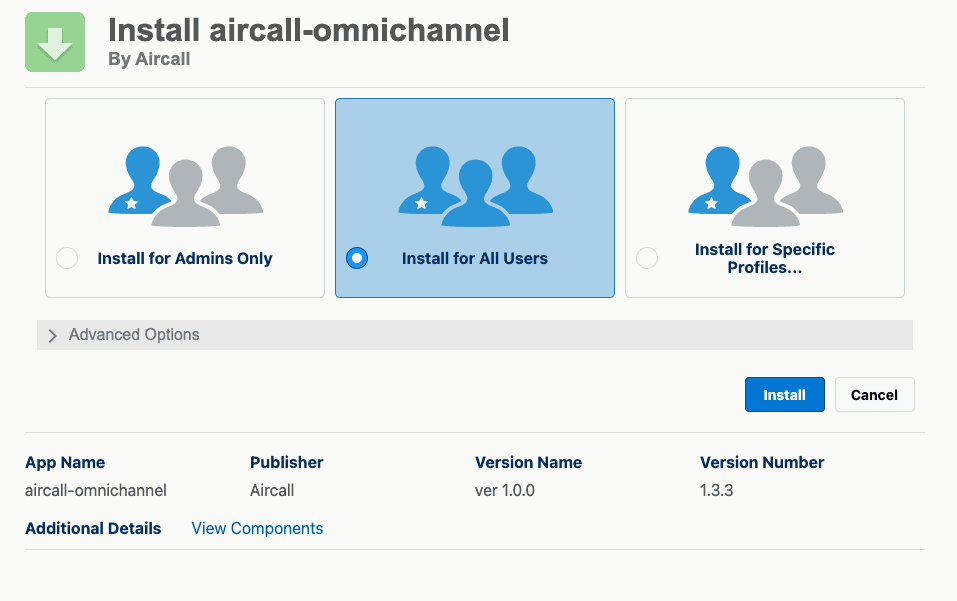
Task: Open the View Components link
Action: tap(257, 528)
